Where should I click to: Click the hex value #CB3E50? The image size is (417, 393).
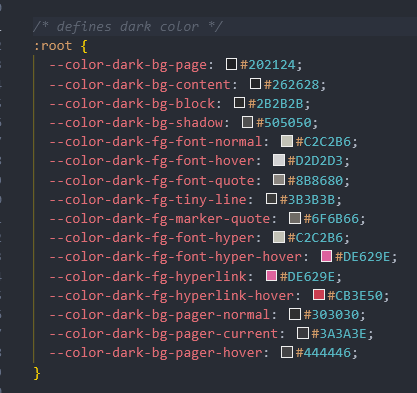(355, 296)
